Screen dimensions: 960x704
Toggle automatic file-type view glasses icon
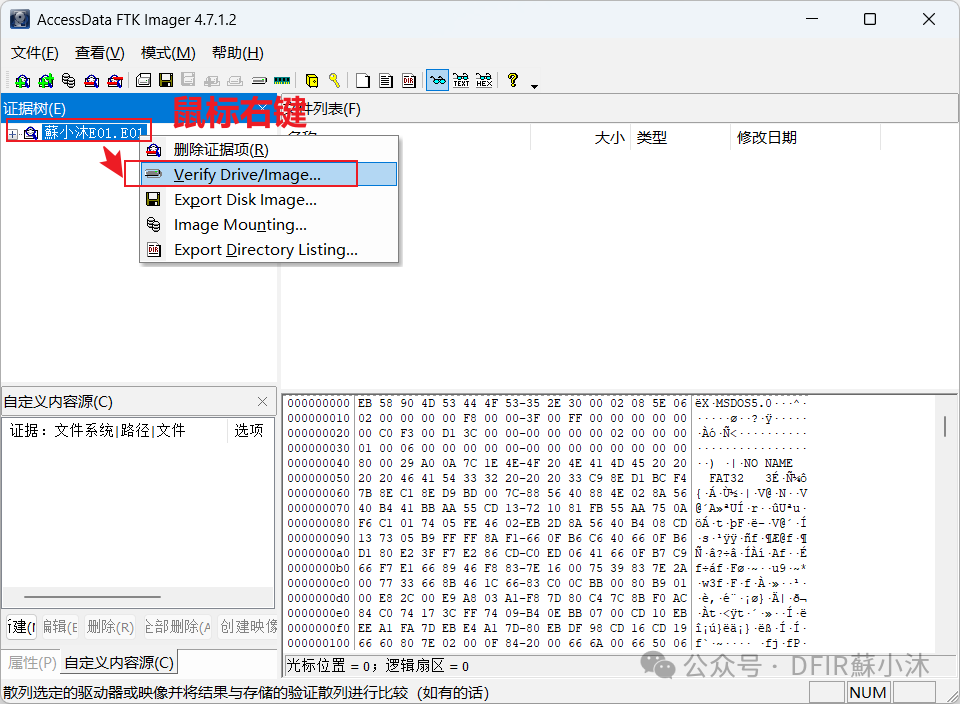click(x=437, y=80)
